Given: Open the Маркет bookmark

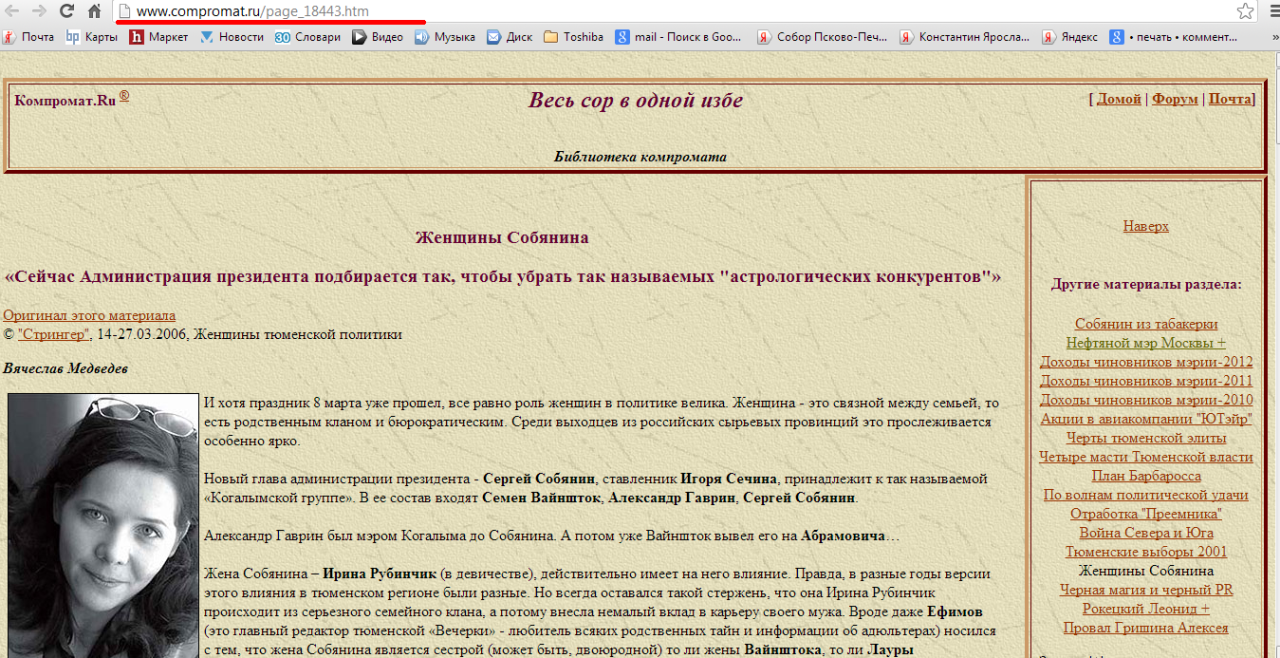Looking at the screenshot, I should point(159,37).
